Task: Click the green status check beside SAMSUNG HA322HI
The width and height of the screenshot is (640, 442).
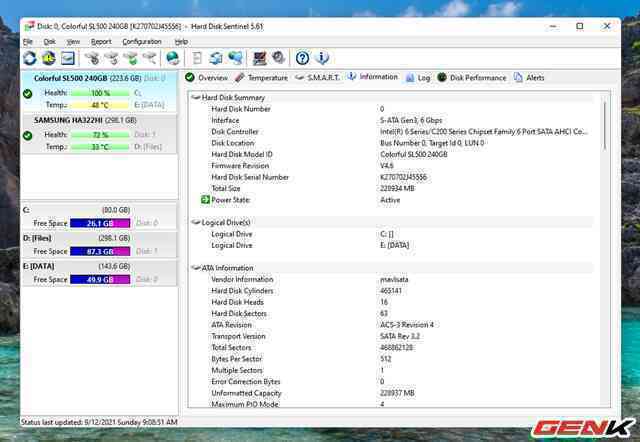Action: (27, 135)
